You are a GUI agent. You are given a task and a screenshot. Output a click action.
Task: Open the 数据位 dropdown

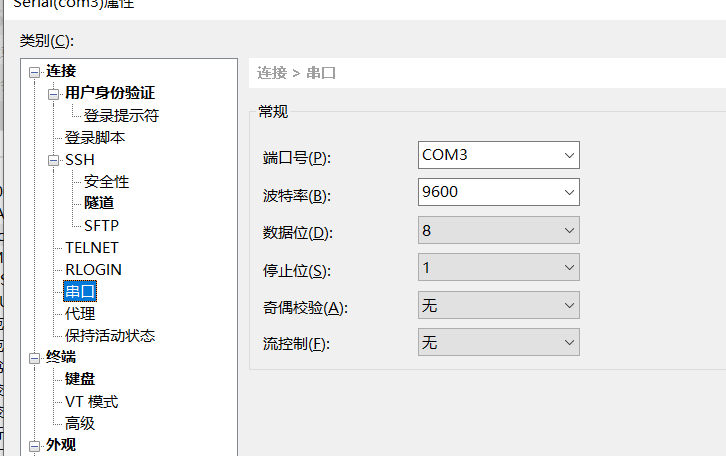[x=569, y=230]
